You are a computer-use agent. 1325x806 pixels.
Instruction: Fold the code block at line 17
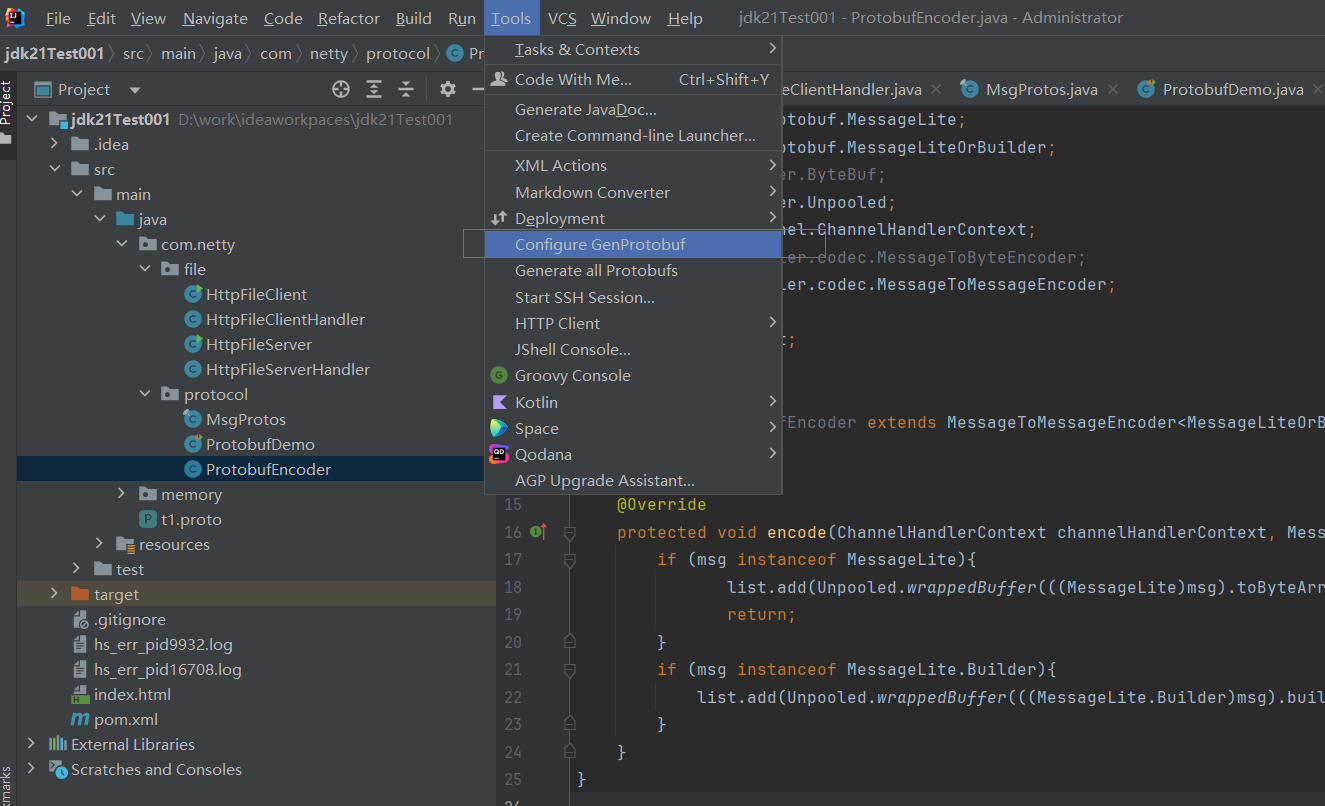pyautogui.click(x=569, y=560)
